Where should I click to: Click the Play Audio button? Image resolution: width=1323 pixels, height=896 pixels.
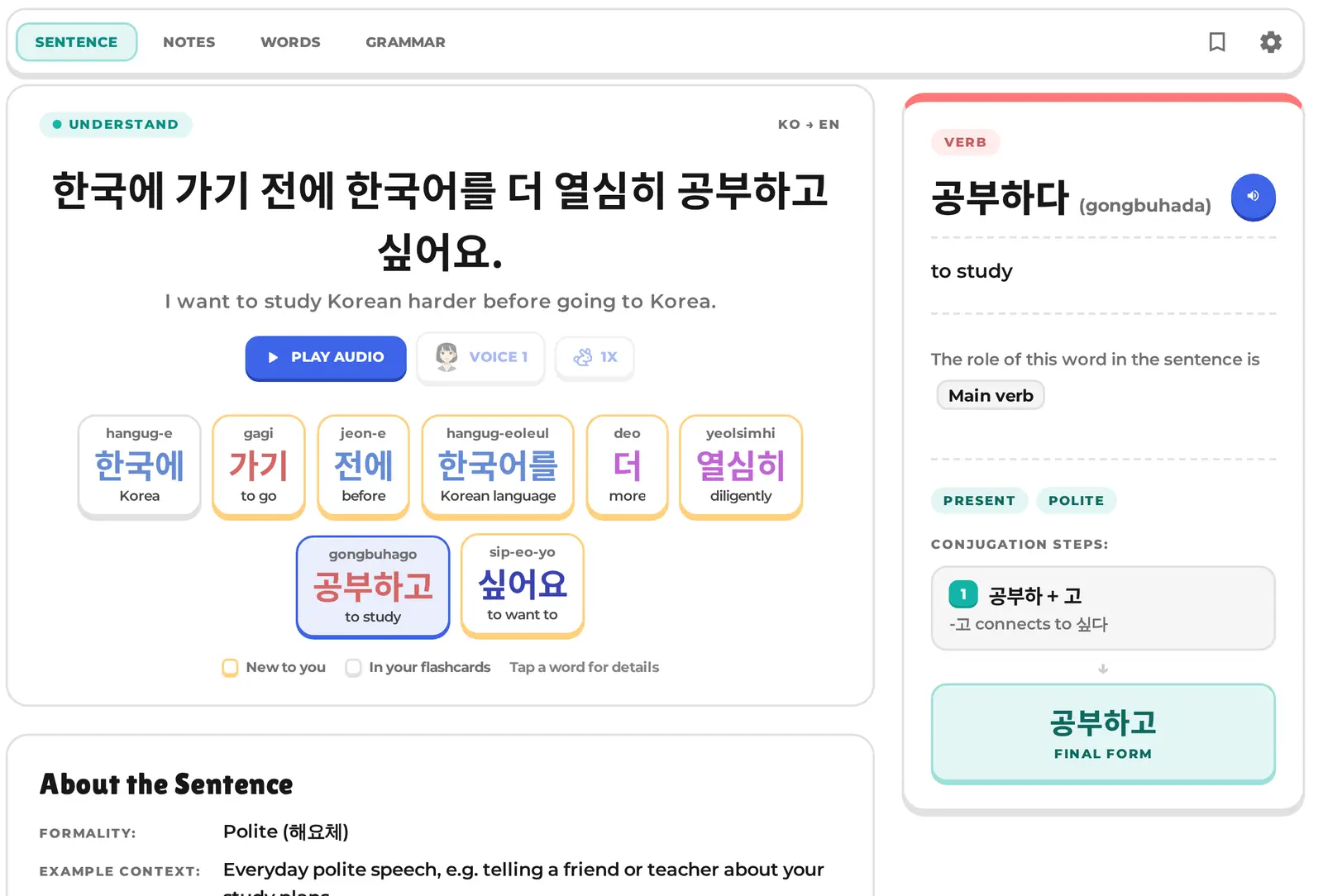pos(326,357)
